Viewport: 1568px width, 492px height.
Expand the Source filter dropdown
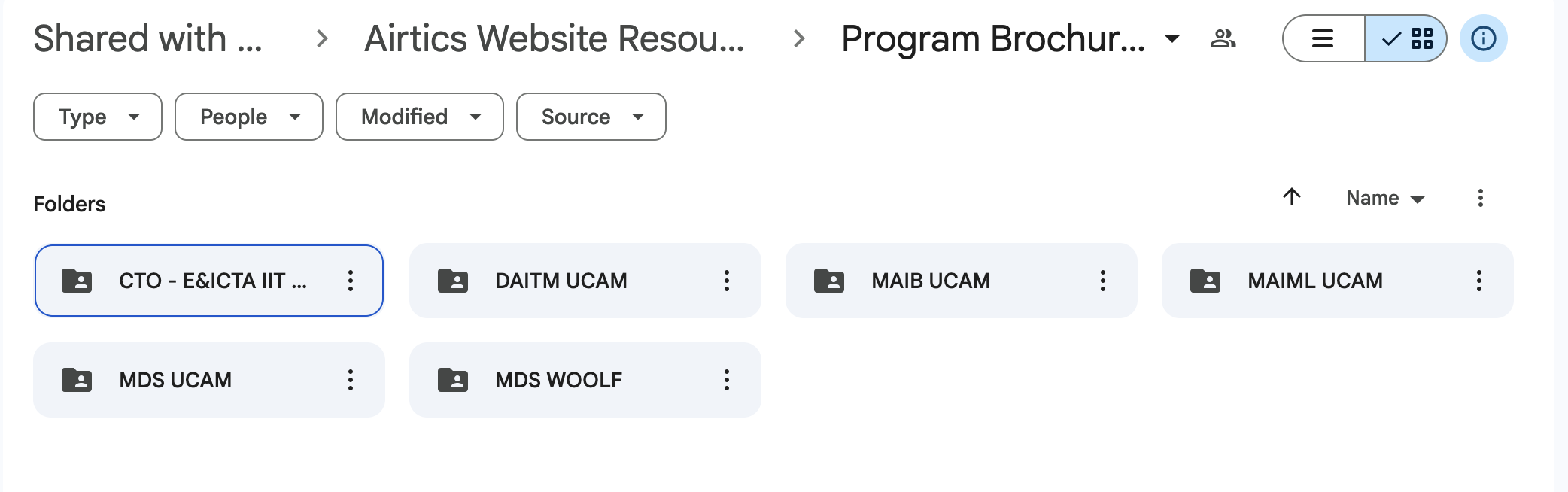(x=591, y=117)
